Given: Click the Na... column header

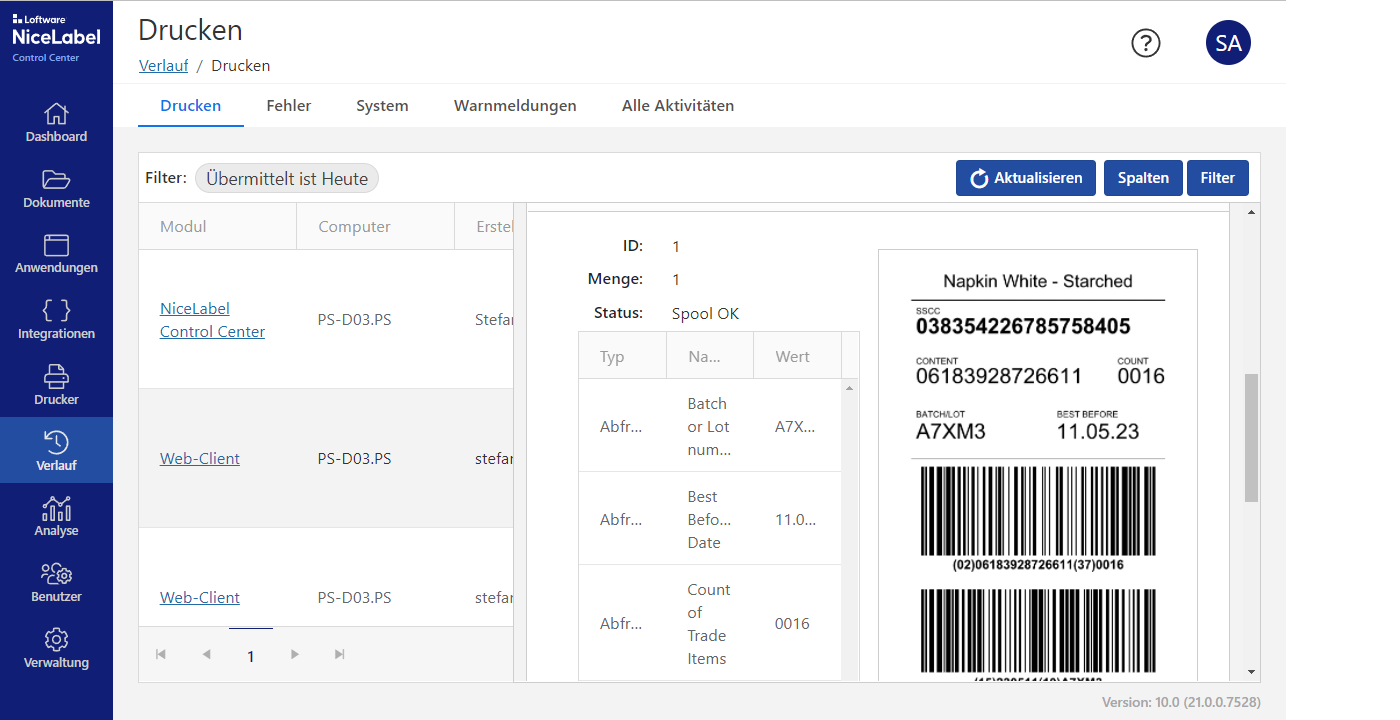Looking at the screenshot, I should [x=710, y=356].
